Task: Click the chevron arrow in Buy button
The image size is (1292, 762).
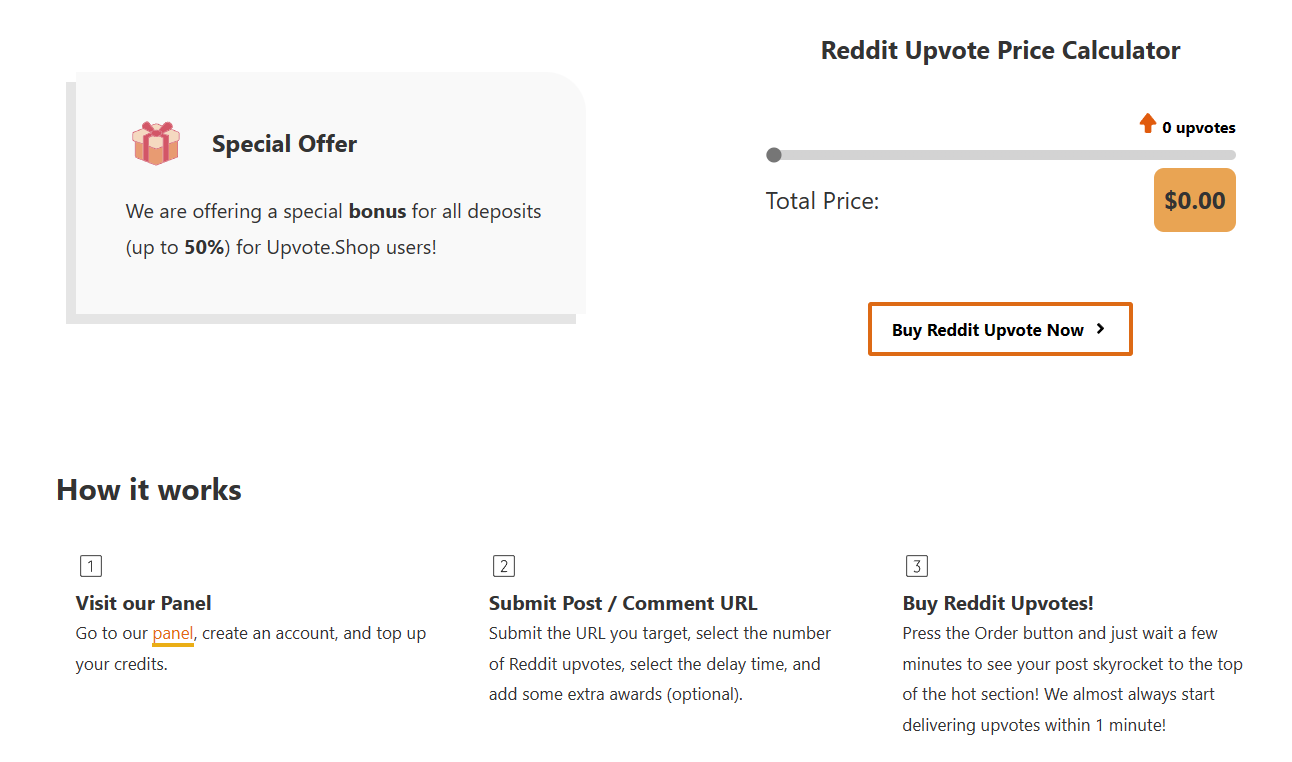Action: click(1100, 329)
